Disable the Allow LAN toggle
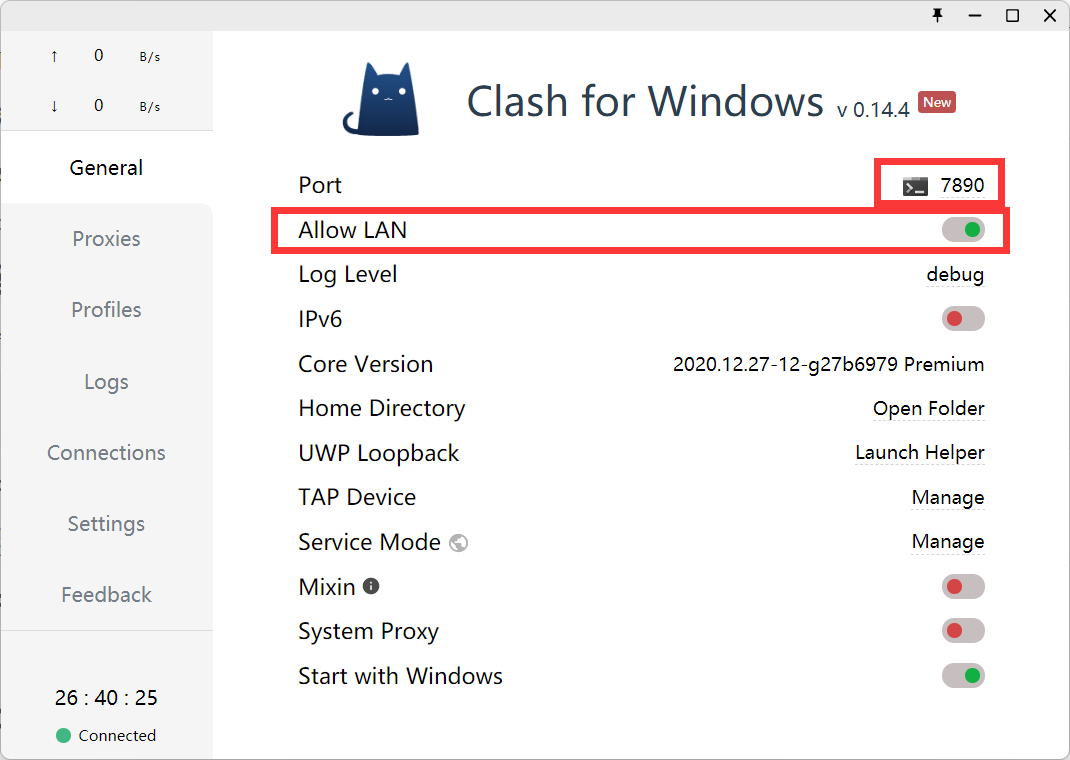Image resolution: width=1070 pixels, height=760 pixels. 963,230
